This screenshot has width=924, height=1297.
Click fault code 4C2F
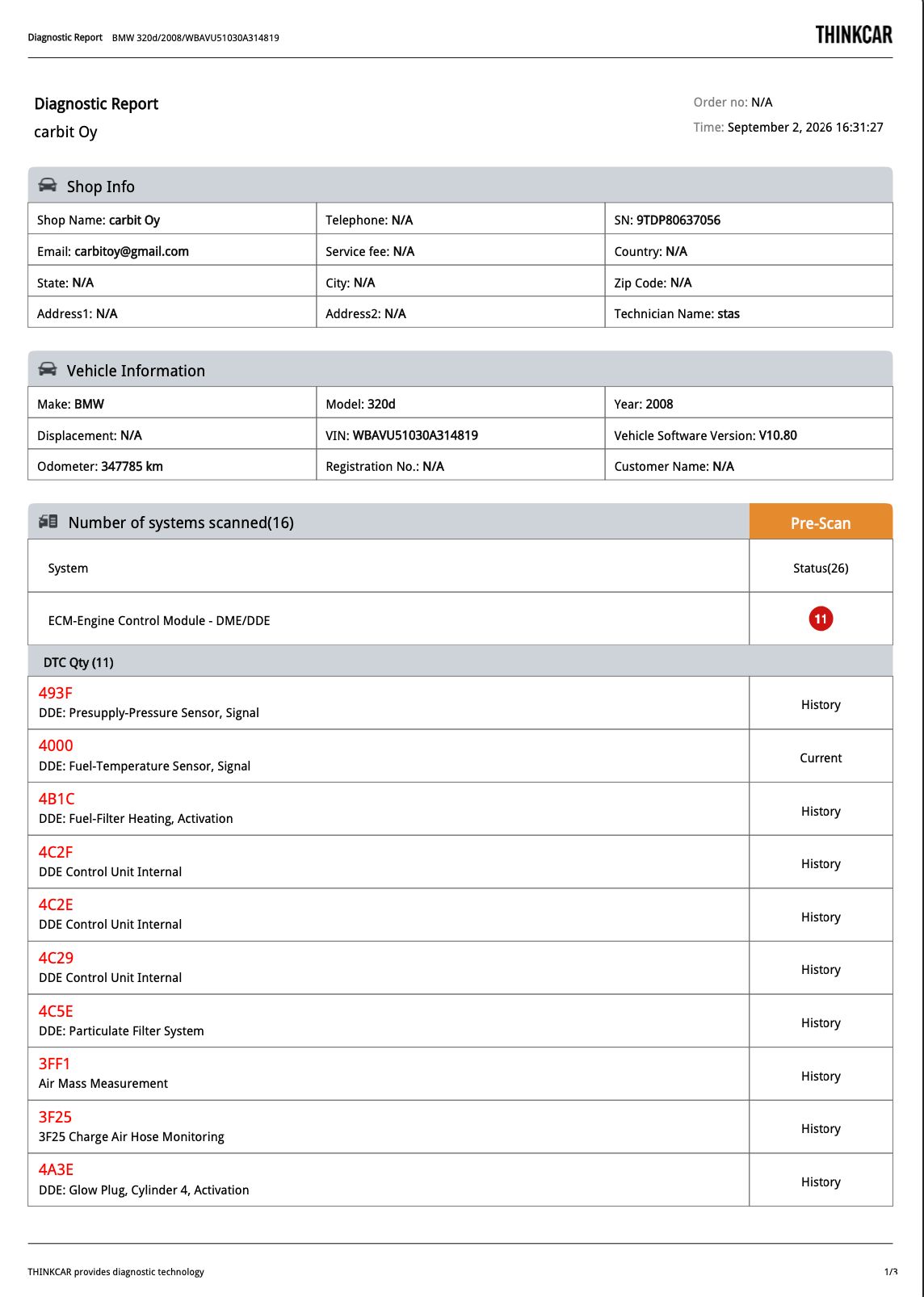point(56,852)
